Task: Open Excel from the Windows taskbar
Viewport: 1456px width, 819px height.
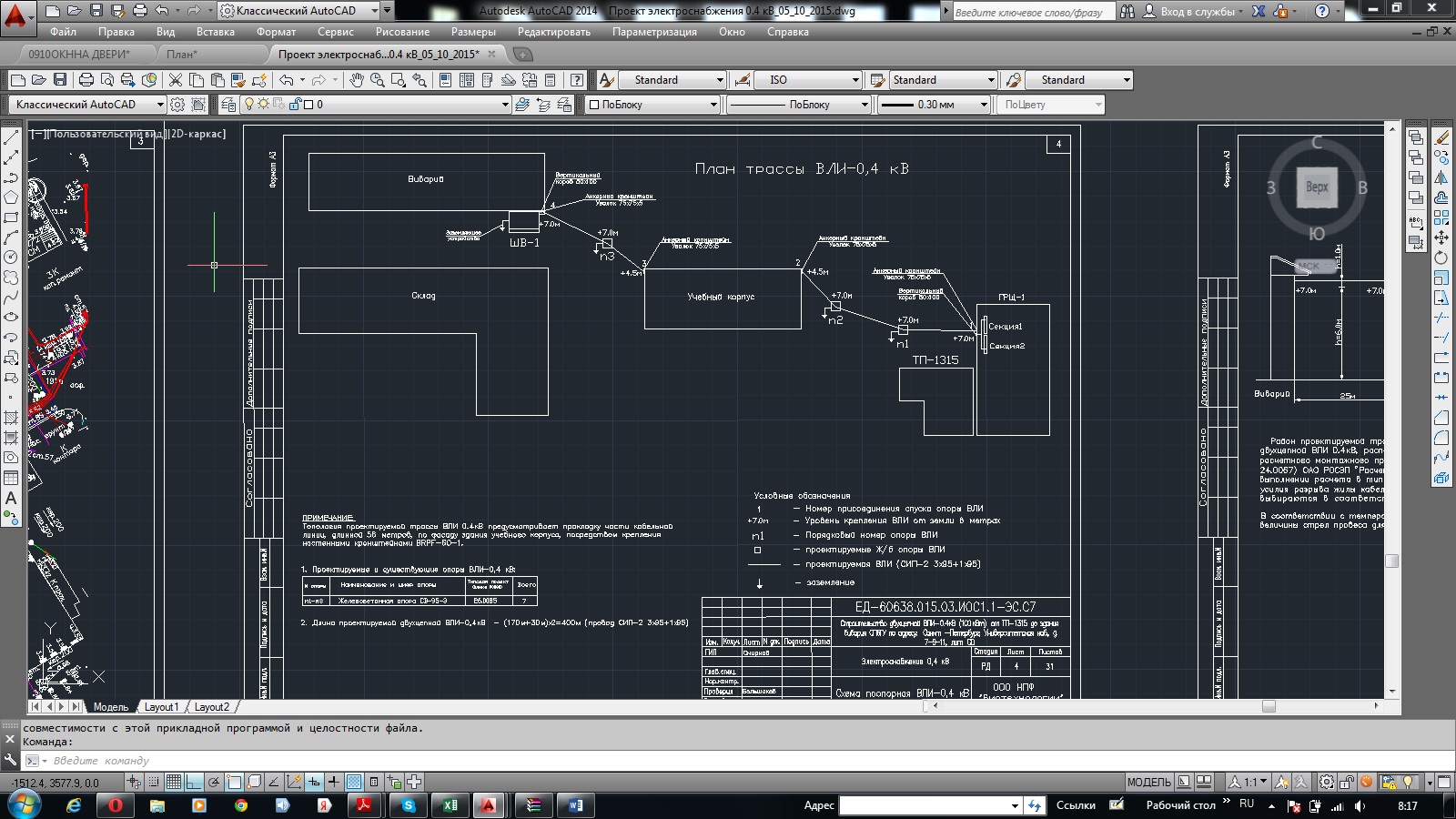Action: click(x=450, y=805)
